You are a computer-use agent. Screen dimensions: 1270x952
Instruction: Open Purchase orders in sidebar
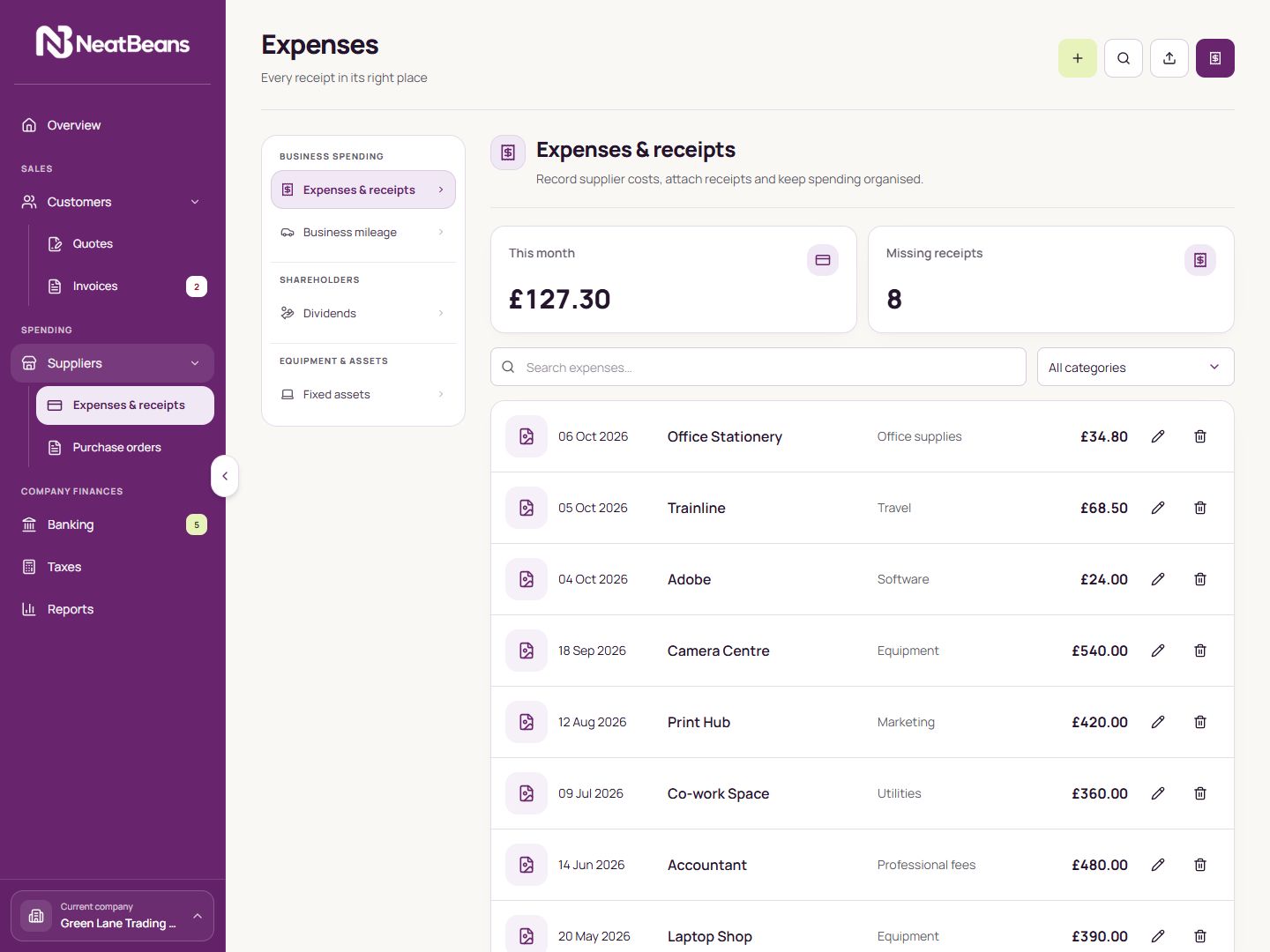[x=125, y=447]
